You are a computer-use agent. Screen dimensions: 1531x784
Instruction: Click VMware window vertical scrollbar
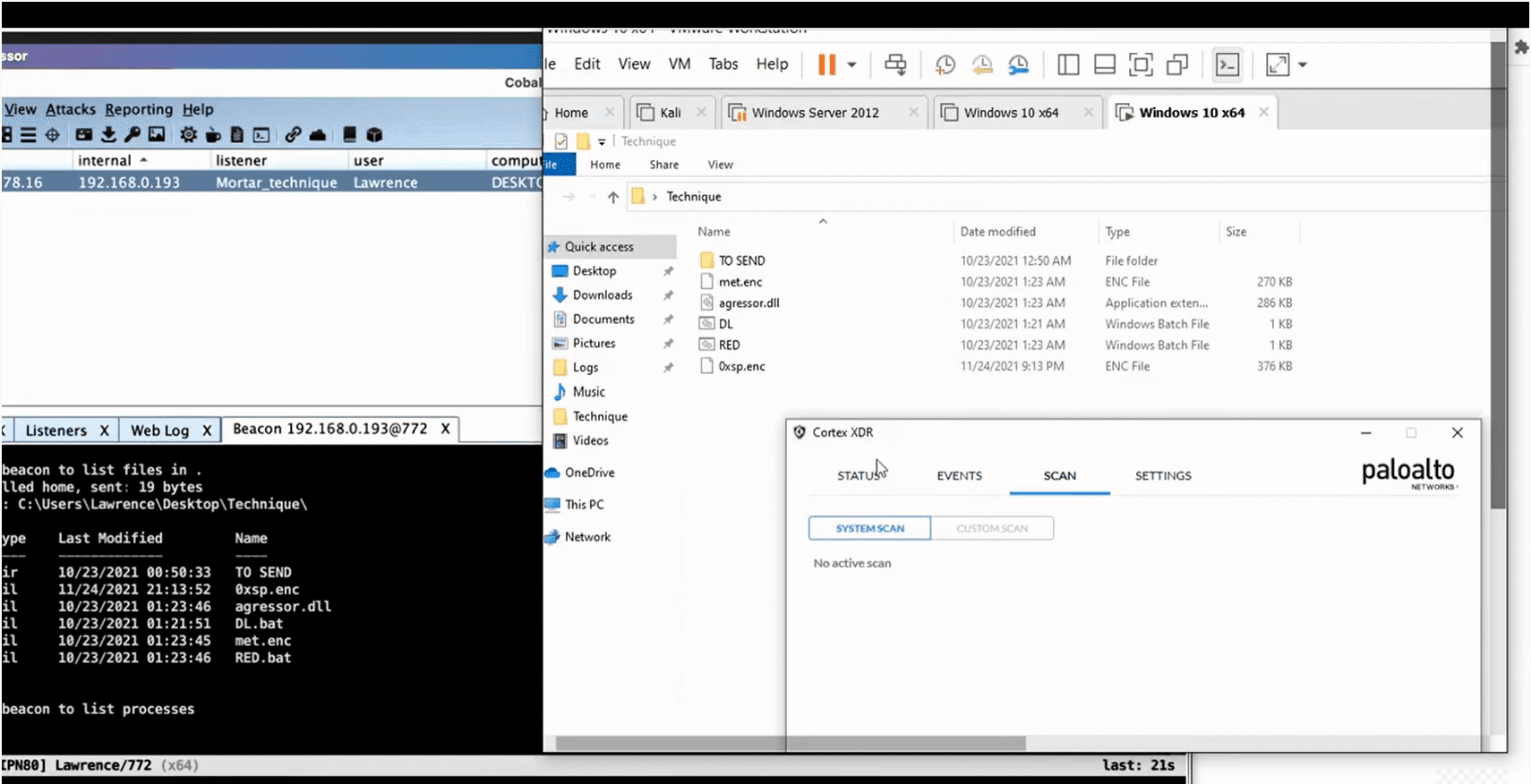1499,276
